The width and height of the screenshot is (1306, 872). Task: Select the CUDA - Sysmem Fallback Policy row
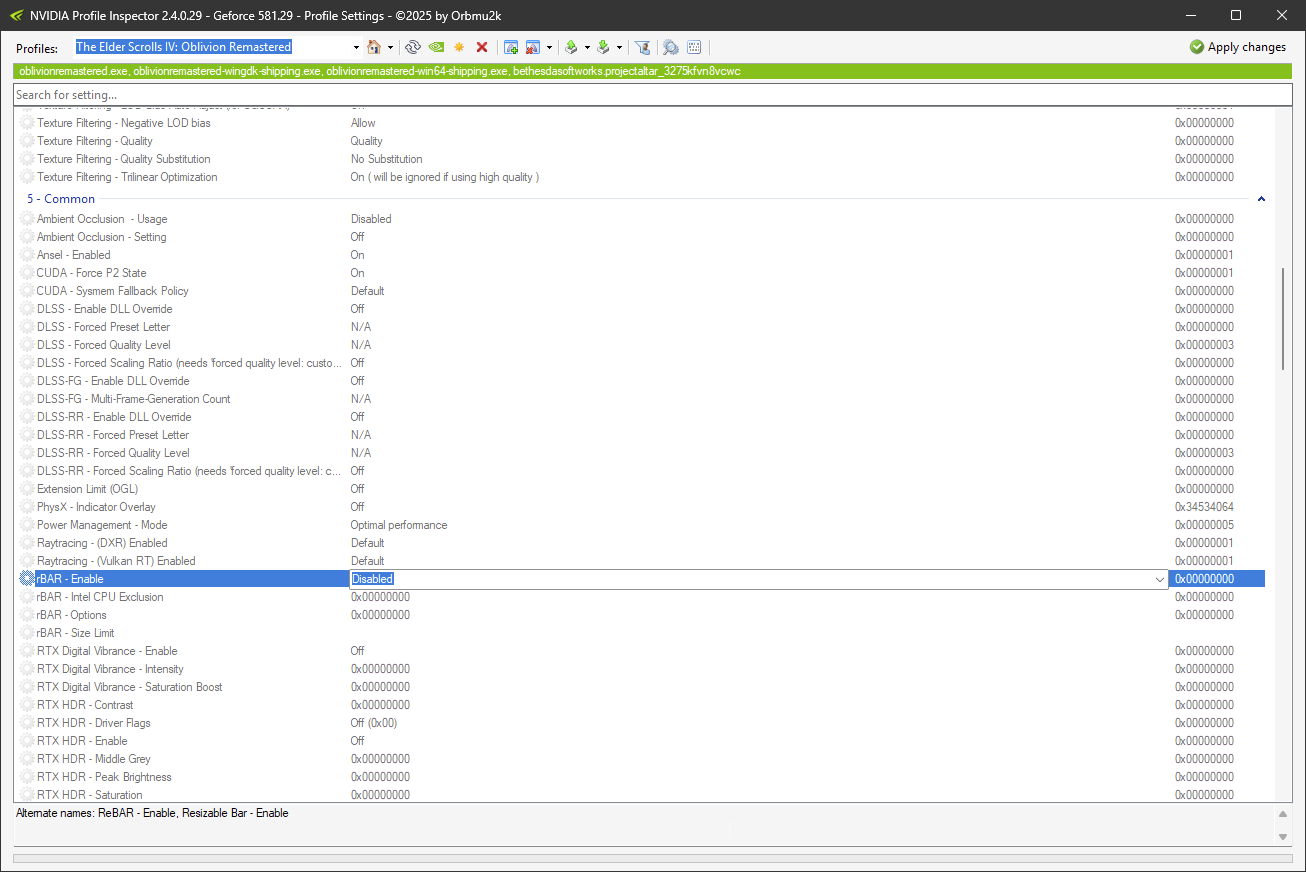point(642,291)
